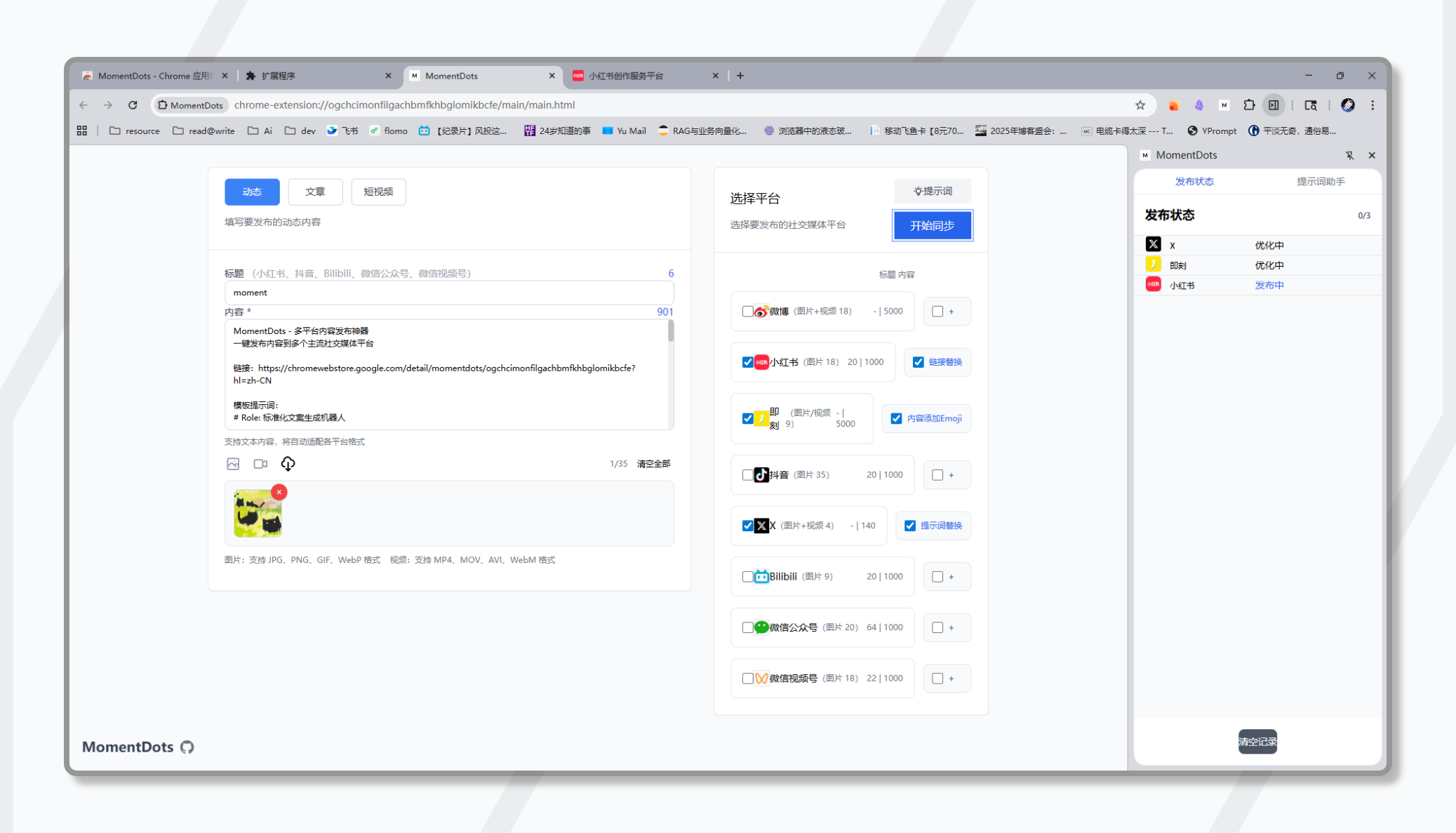
Task: Uncheck the 小红书 platform checkbox
Action: click(x=747, y=362)
